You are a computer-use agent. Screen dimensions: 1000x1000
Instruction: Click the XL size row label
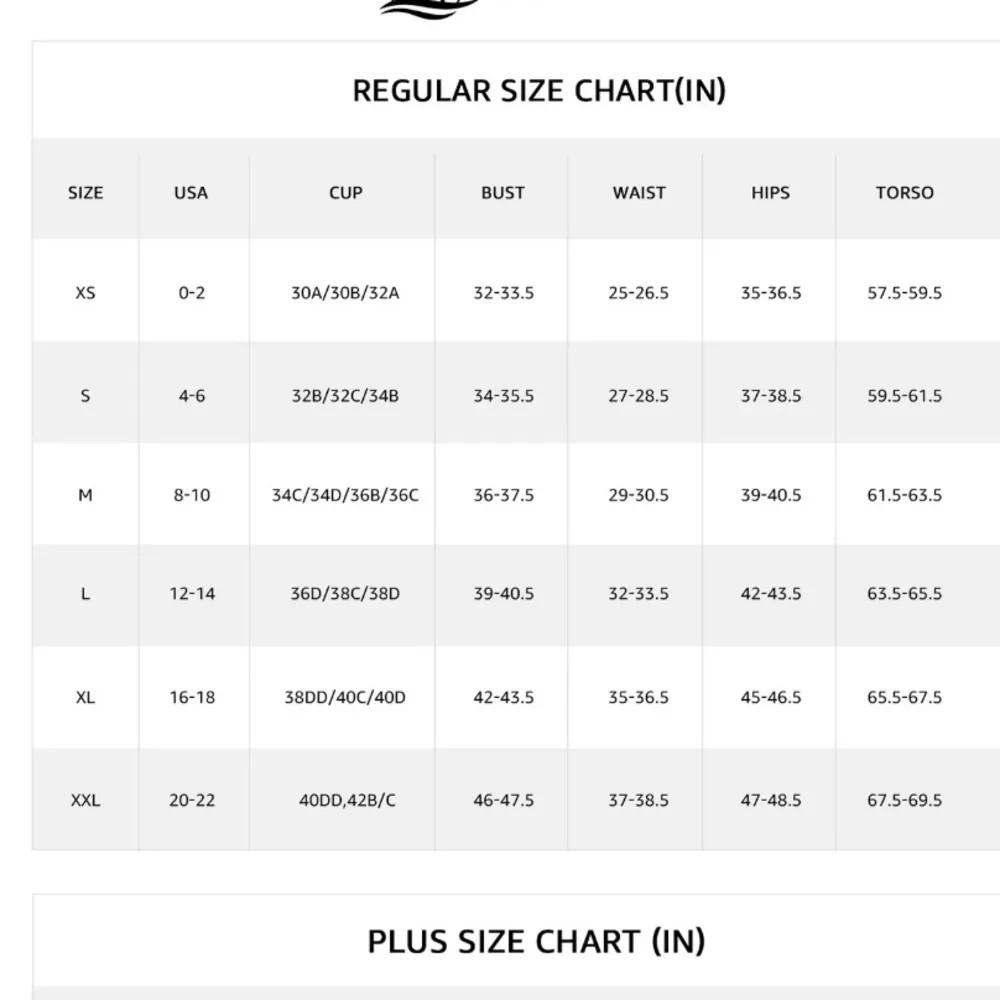click(x=86, y=697)
